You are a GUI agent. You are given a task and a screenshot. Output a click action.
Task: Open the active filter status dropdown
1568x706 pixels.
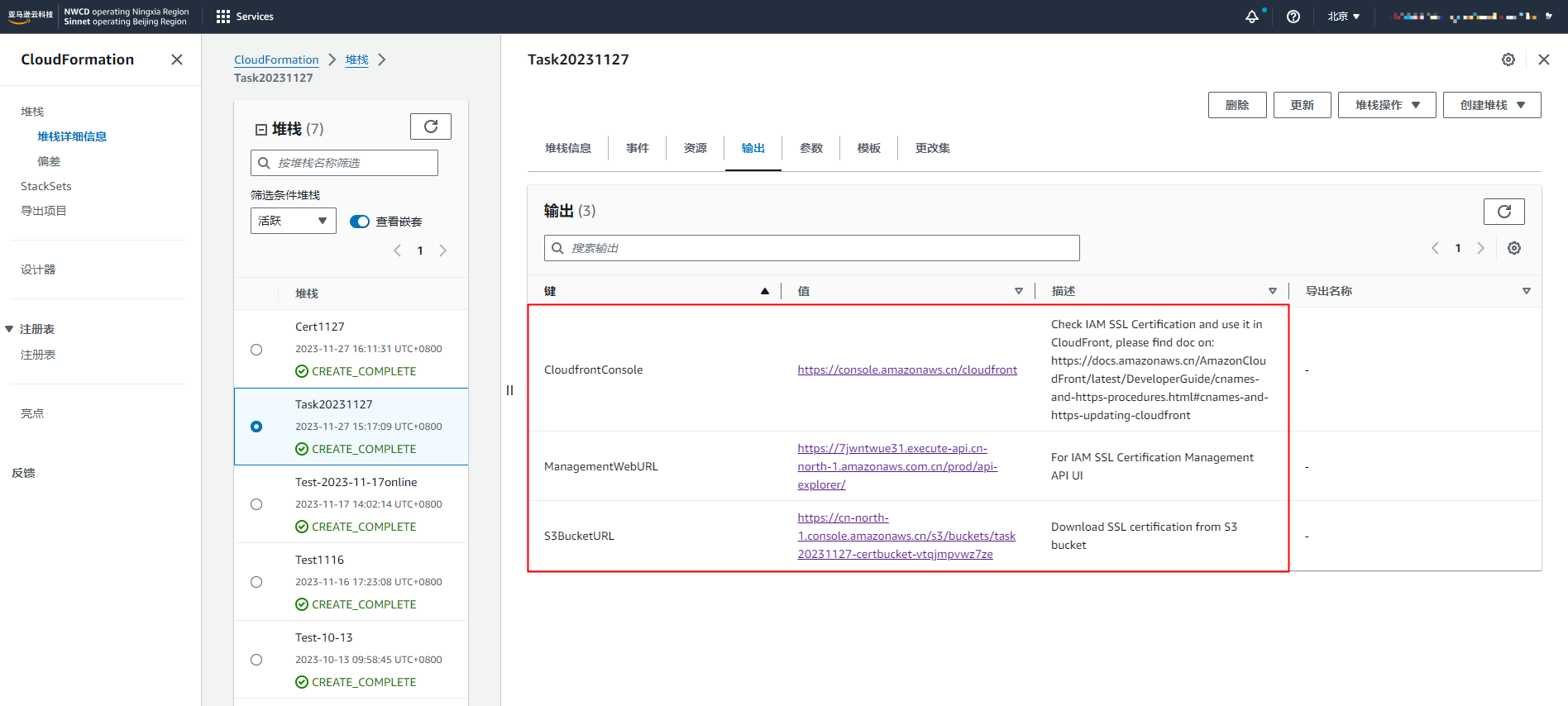tap(293, 221)
